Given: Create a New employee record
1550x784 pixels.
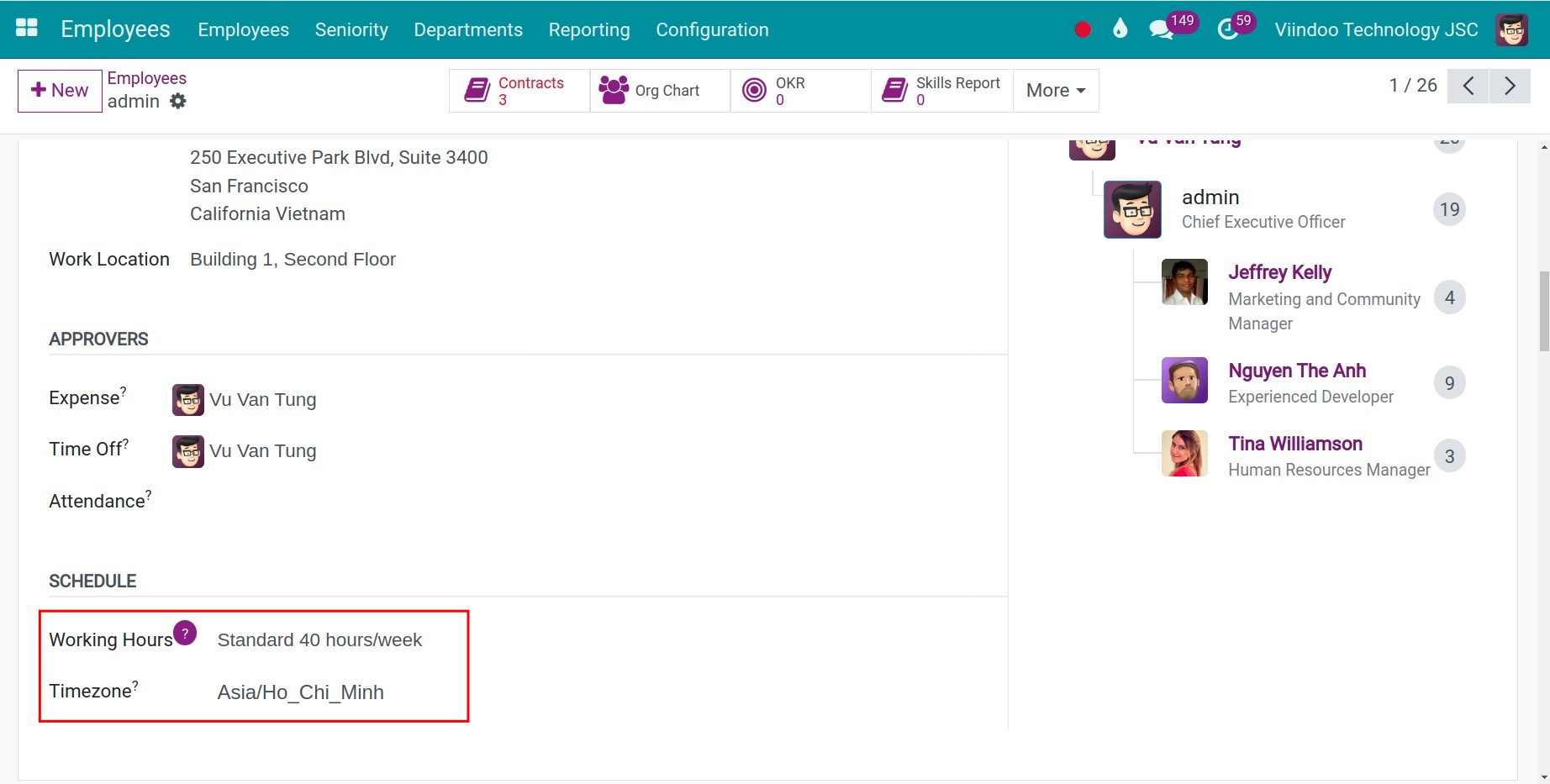Looking at the screenshot, I should [x=60, y=91].
